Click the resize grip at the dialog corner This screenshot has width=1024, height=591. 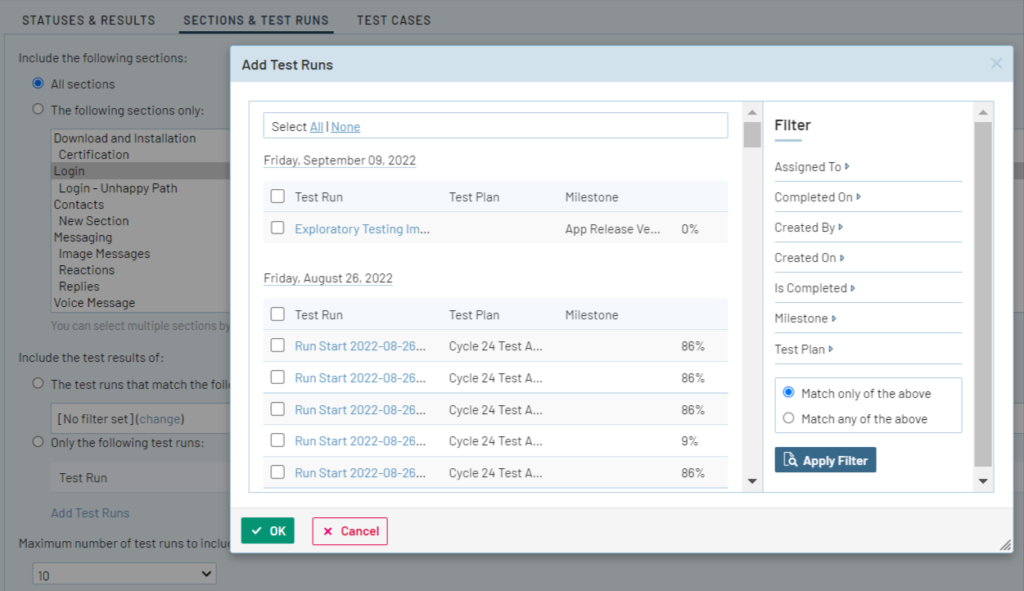coord(1005,544)
